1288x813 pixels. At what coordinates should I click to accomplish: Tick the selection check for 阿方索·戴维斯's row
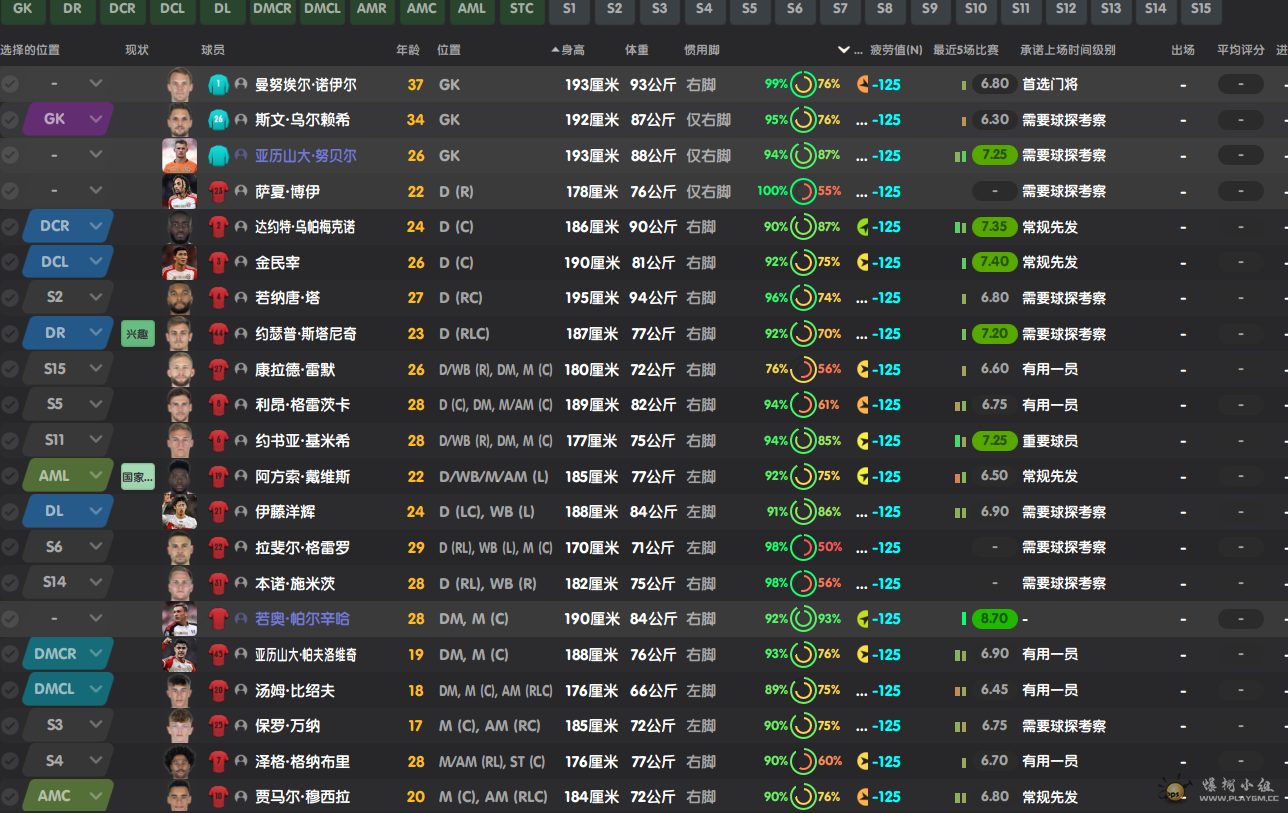[x=10, y=477]
